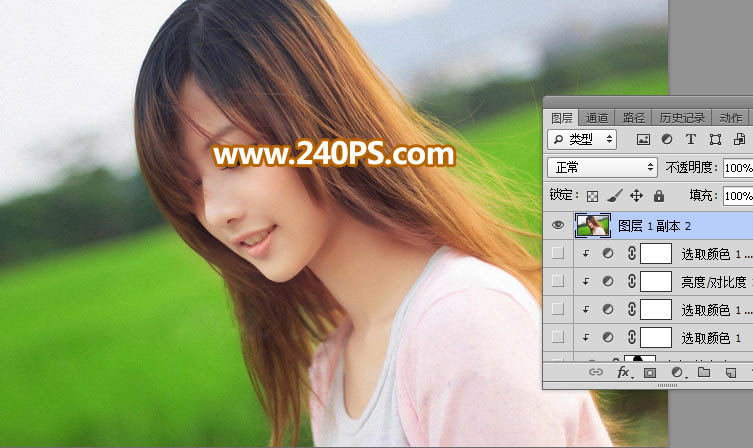Filter layers by pixel layers icon

[643, 140]
